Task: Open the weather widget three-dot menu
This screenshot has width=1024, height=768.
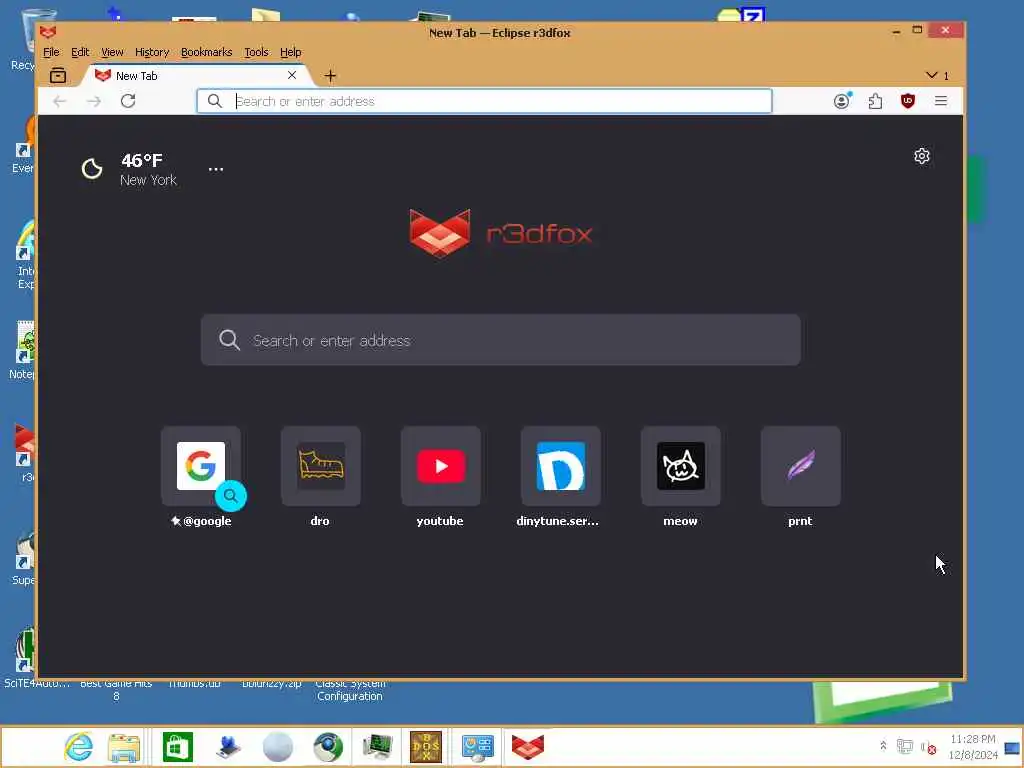Action: point(216,169)
